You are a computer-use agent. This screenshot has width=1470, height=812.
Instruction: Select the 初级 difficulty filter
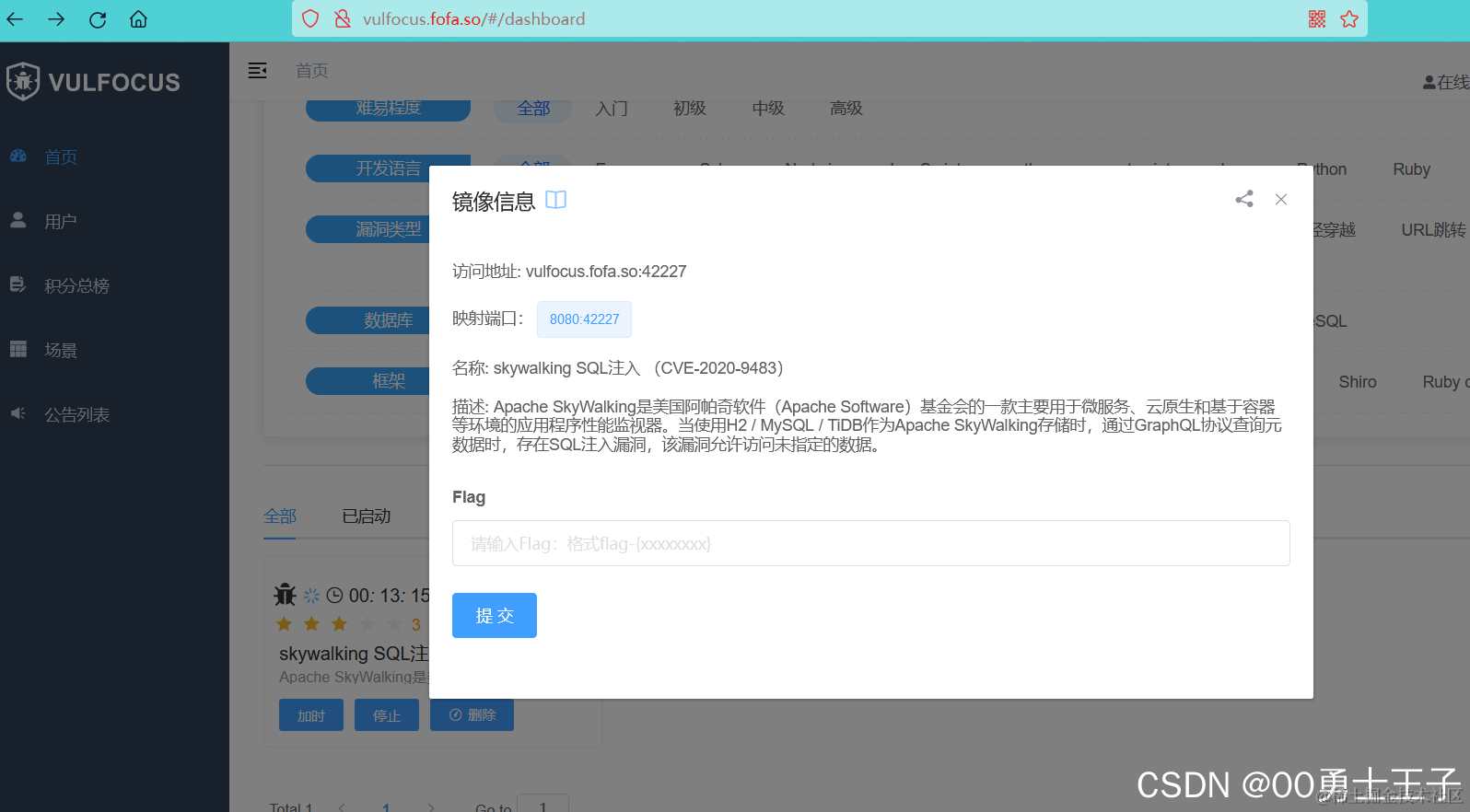(690, 109)
